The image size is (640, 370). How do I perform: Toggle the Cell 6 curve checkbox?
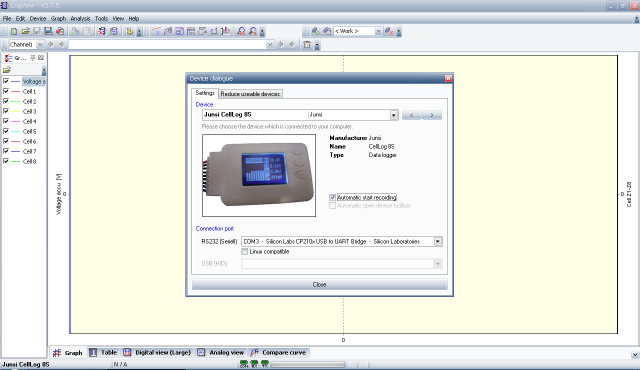[6, 141]
